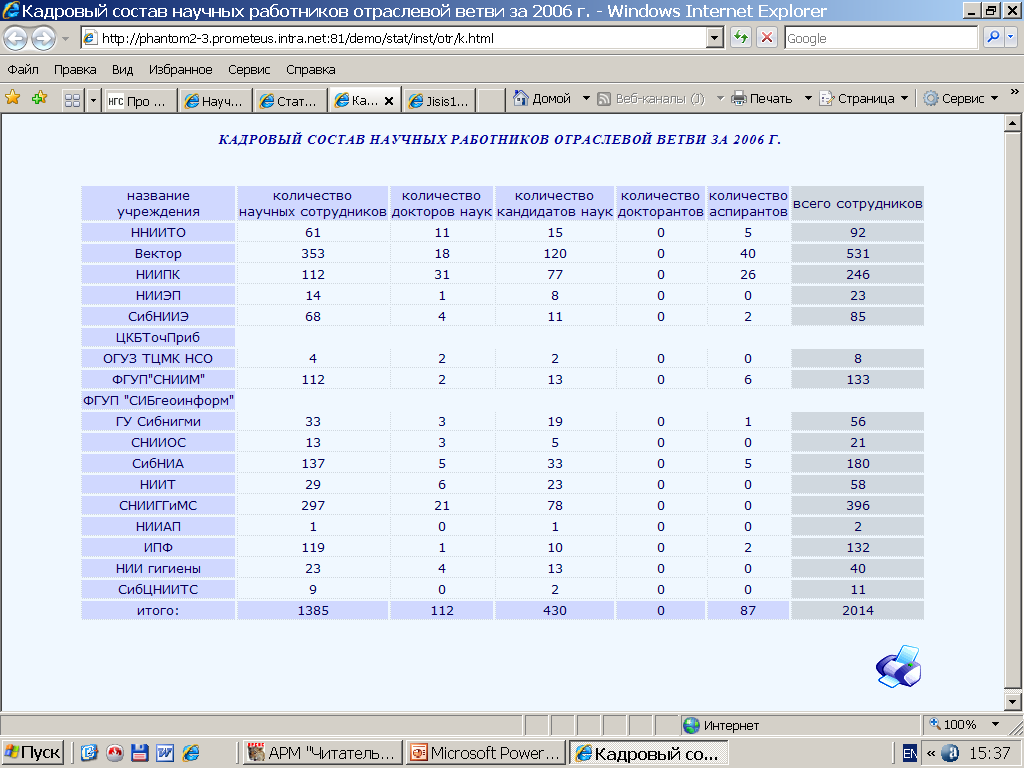The width and height of the screenshot is (1024, 768).
Task: Launch Word from the Quick Launch bar
Action: coord(164,753)
